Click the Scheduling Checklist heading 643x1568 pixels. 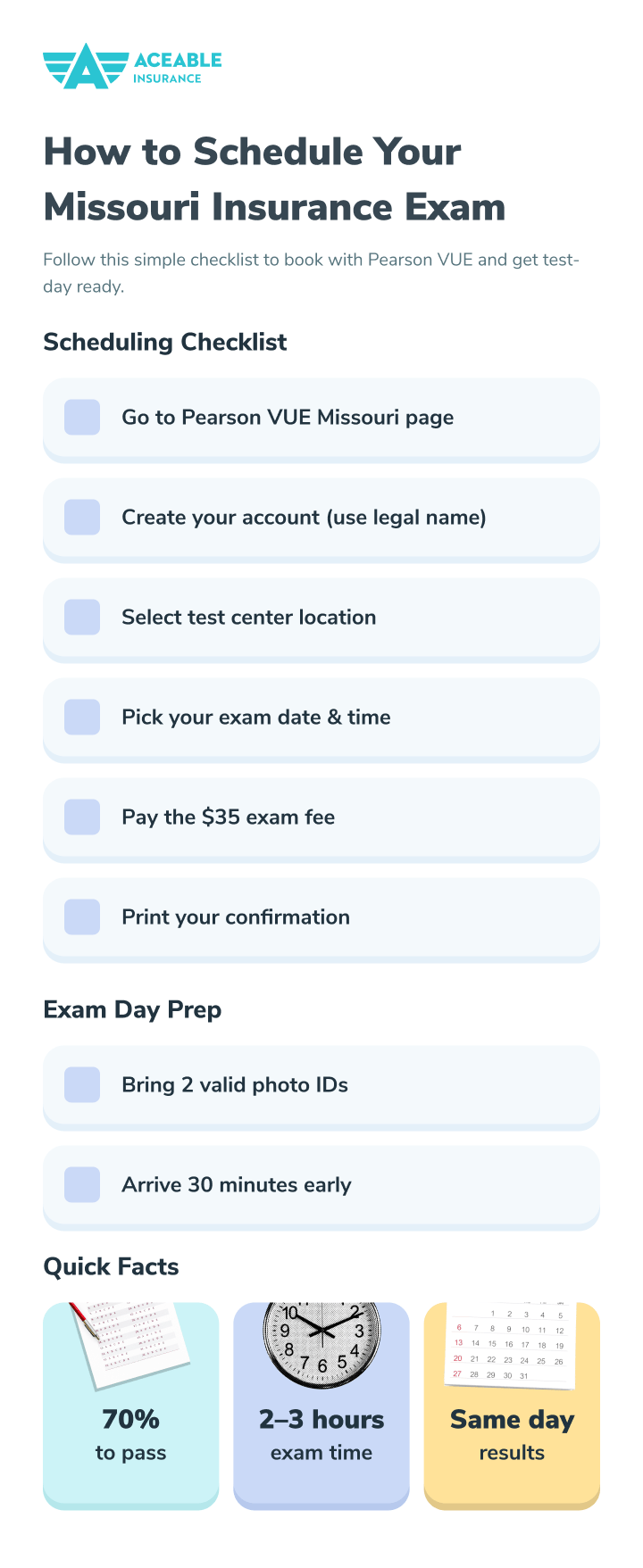[x=165, y=342]
